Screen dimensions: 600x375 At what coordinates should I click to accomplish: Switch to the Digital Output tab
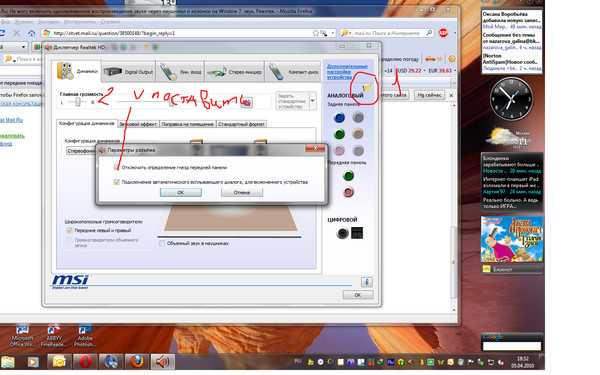pyautogui.click(x=129, y=72)
